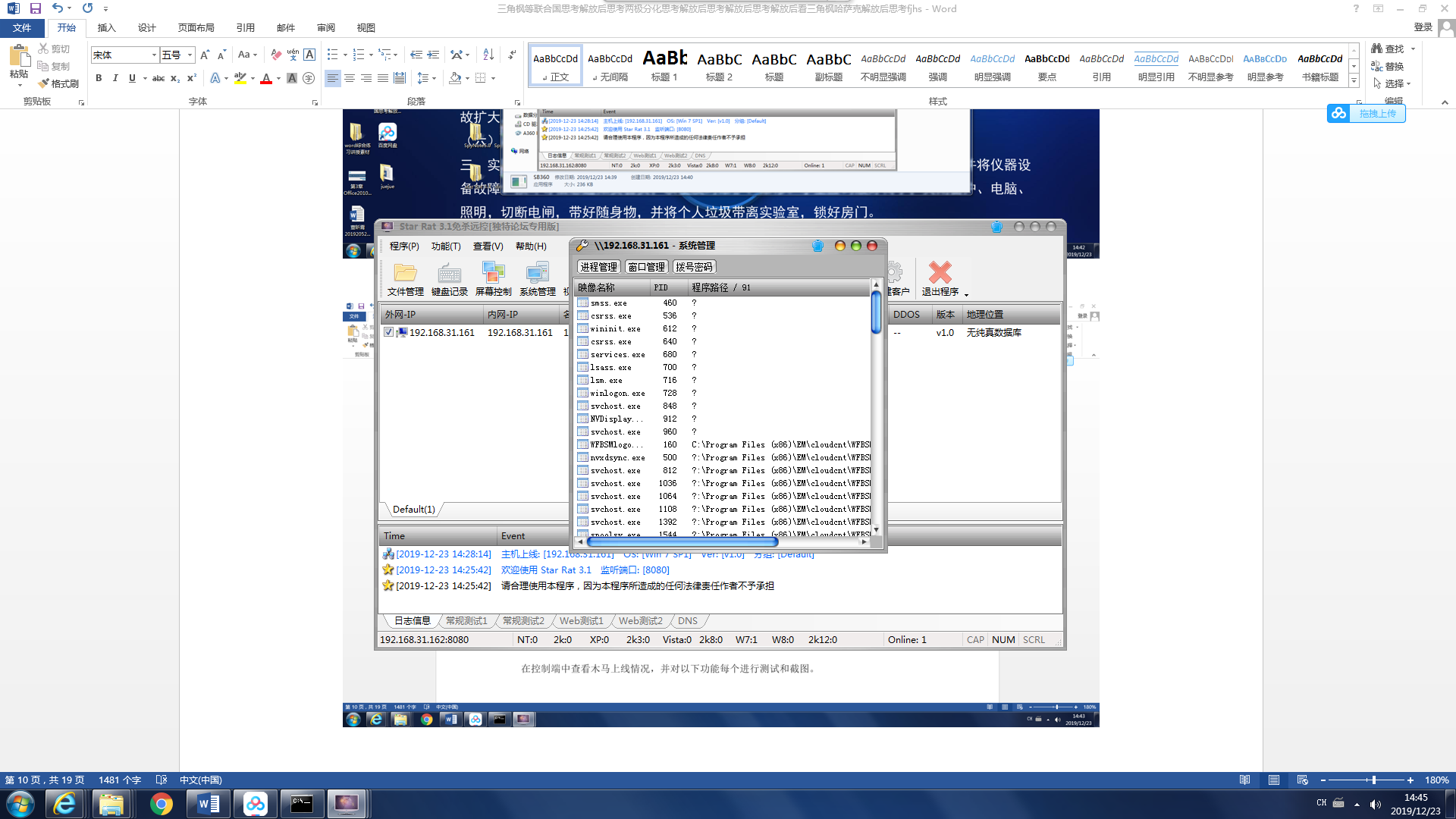
Task: Open the 页面布局 ribbon tab
Action: [196, 27]
